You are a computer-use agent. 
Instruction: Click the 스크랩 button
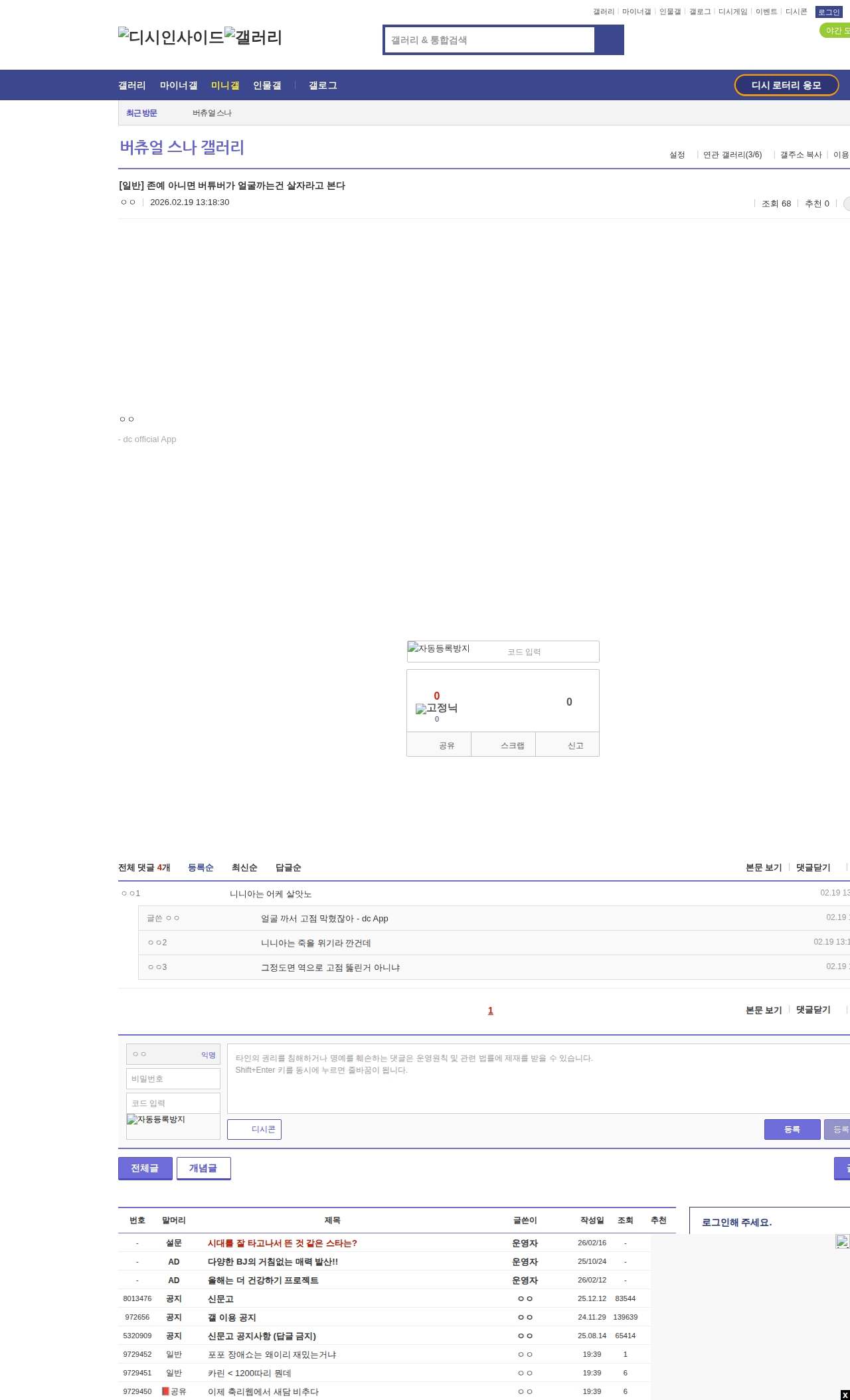(x=503, y=745)
